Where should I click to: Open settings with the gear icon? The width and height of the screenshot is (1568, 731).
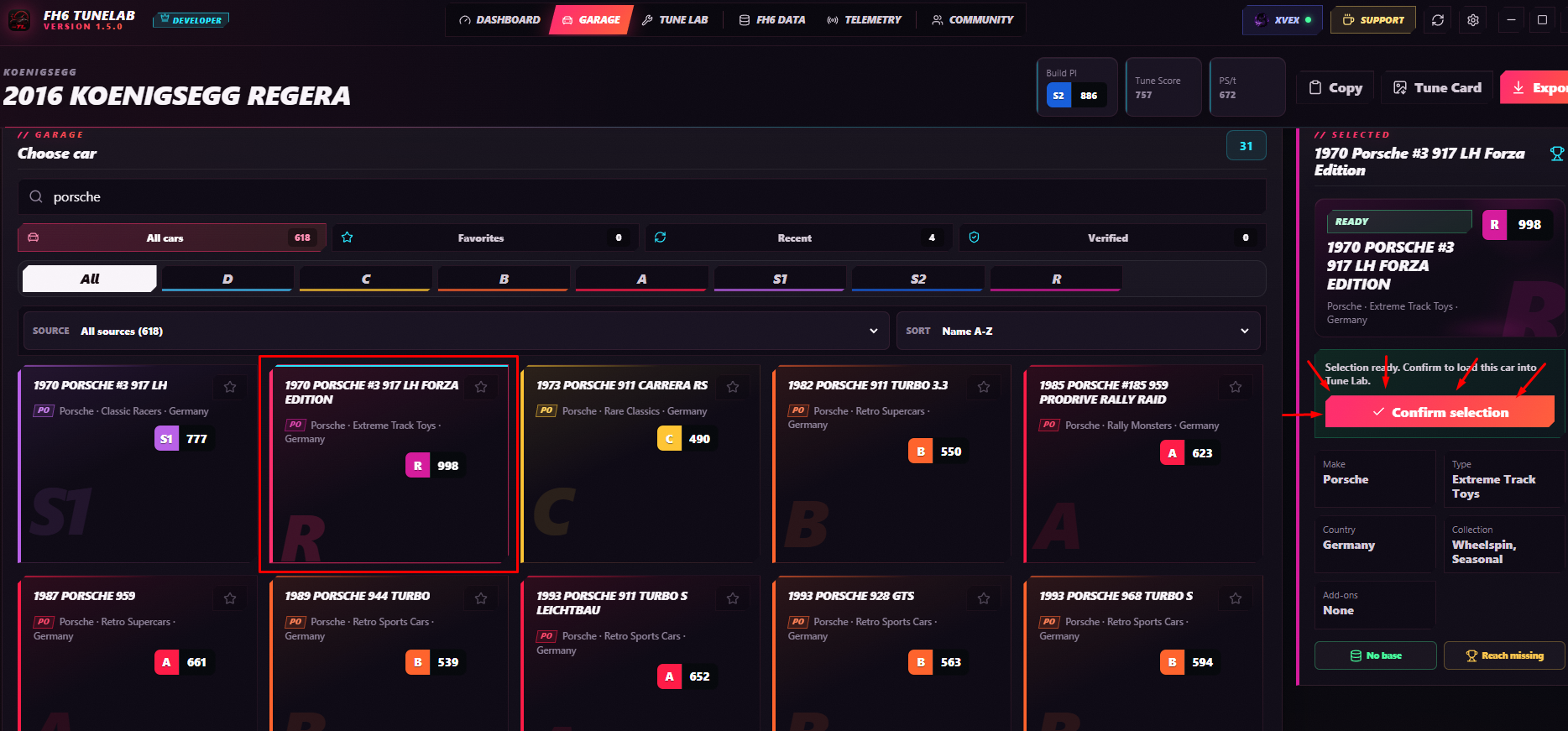click(1473, 20)
